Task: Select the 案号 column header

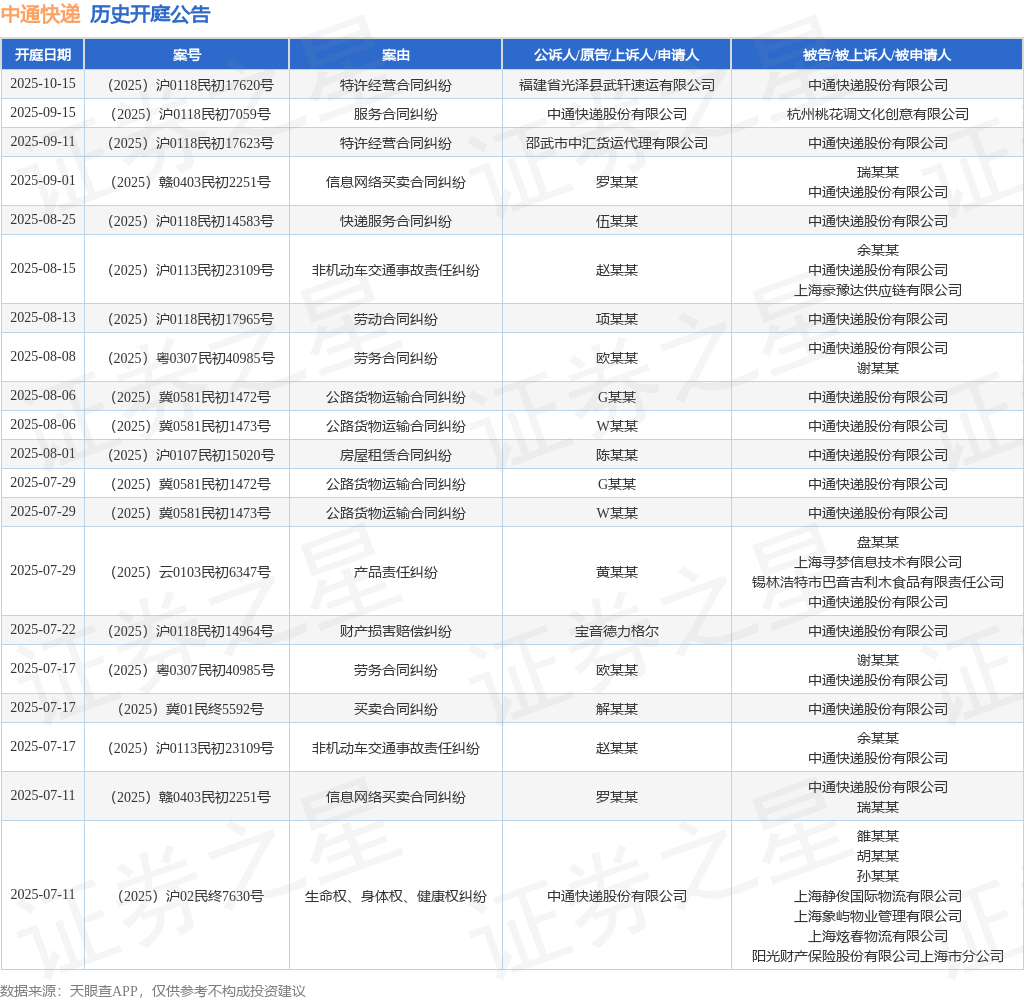Action: point(187,55)
